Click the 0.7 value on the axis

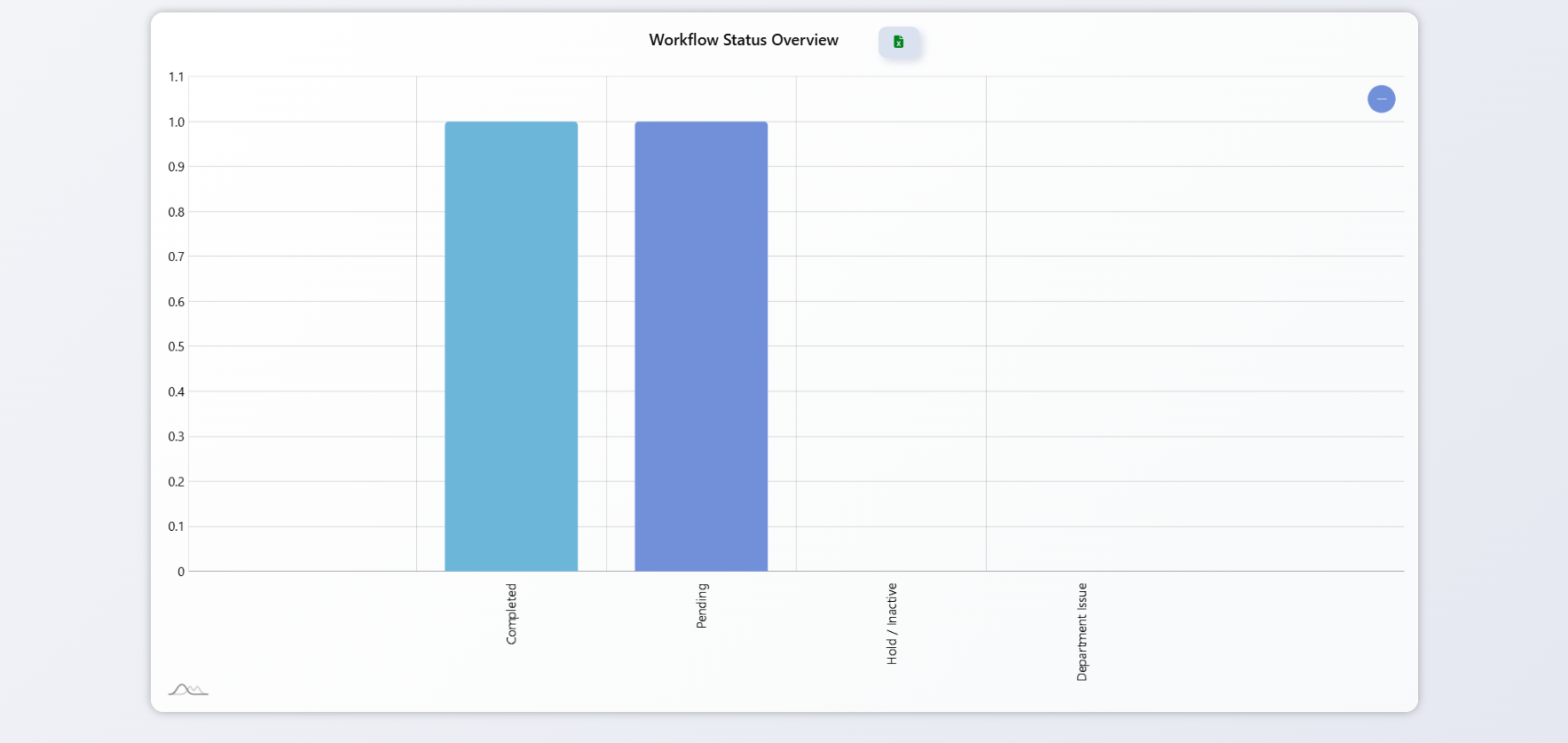coord(177,257)
